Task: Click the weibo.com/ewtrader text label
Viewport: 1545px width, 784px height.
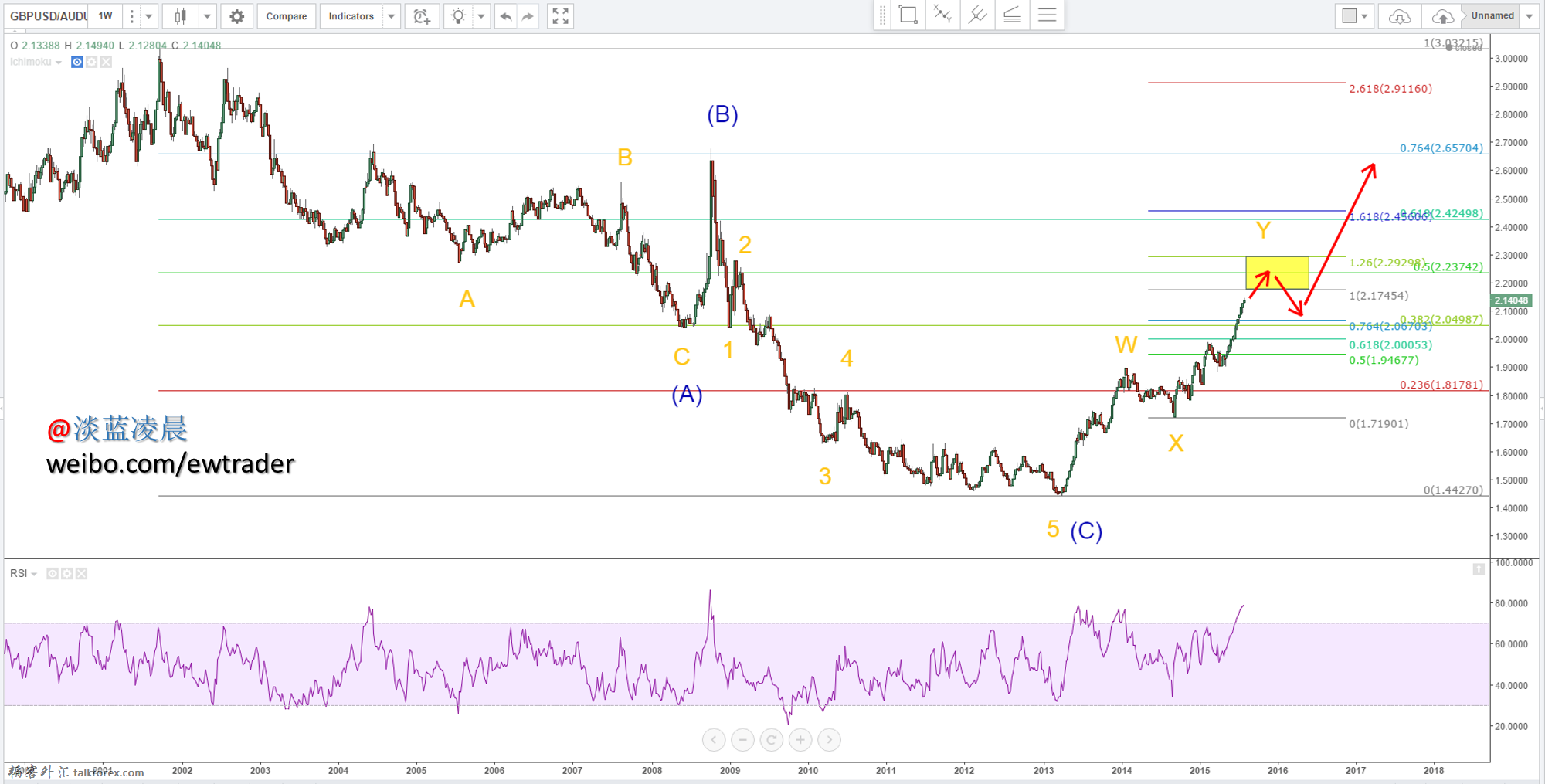Action: 171,463
